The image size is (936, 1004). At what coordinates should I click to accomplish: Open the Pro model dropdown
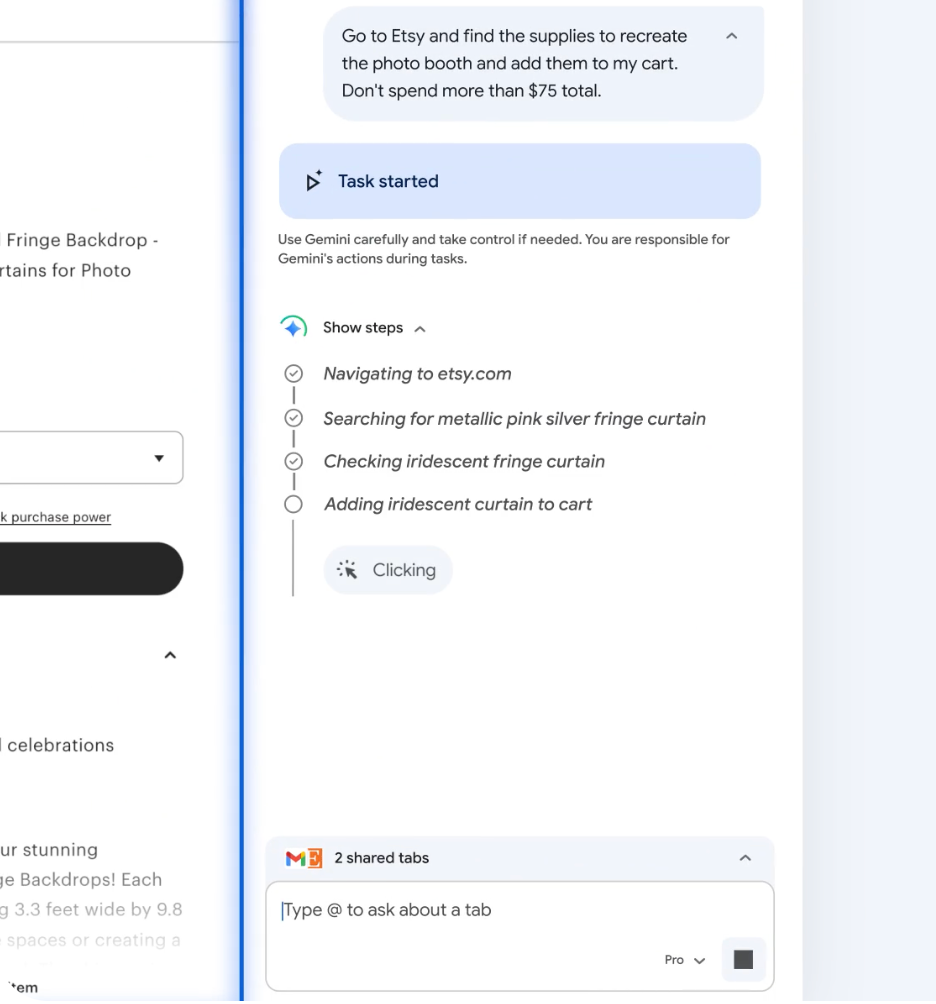[x=684, y=960]
